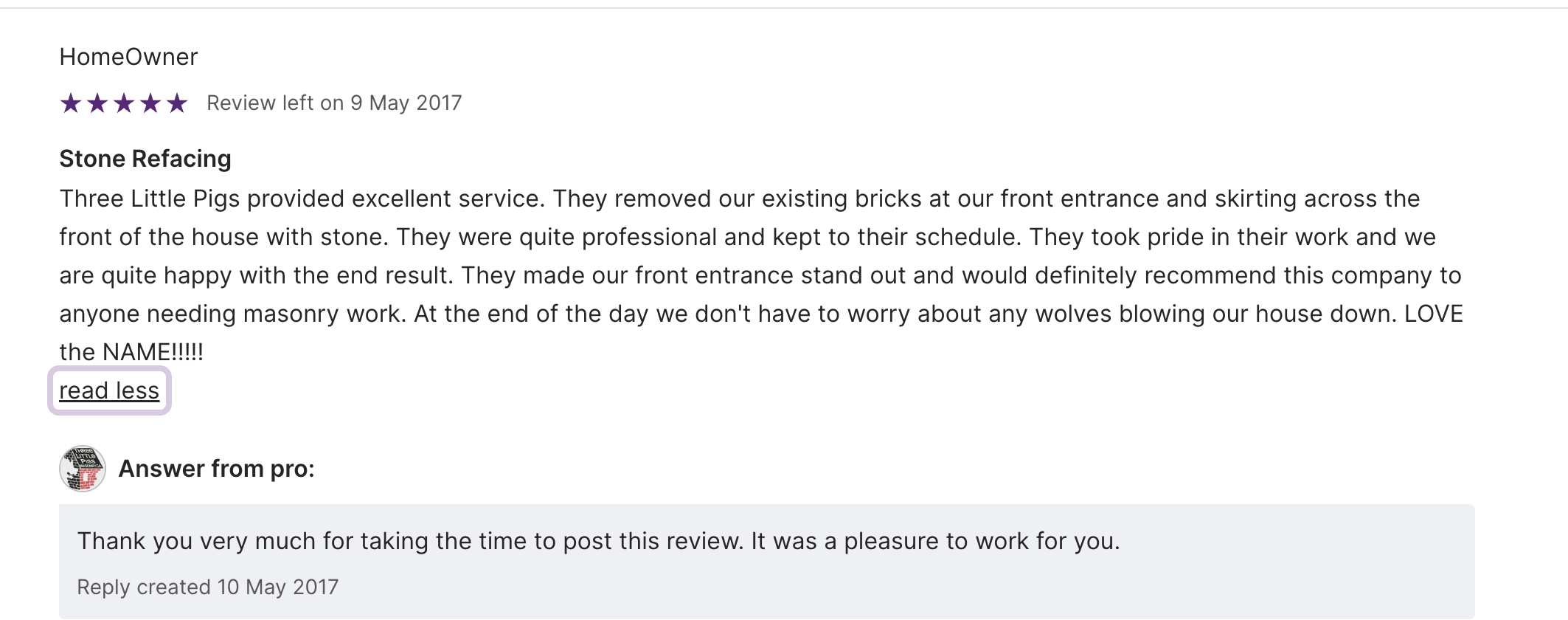Click the second purple rating star

[97, 103]
